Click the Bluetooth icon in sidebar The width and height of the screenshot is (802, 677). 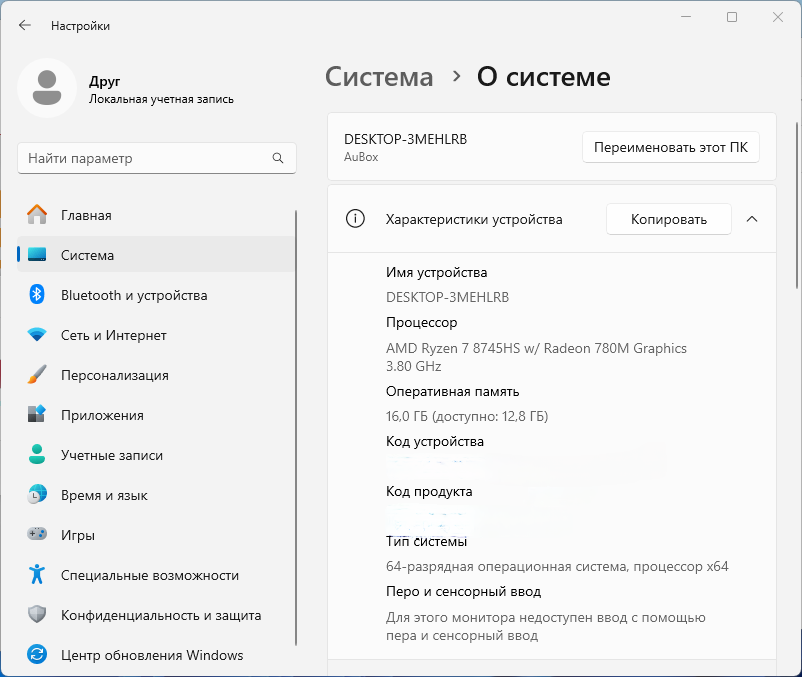point(37,295)
